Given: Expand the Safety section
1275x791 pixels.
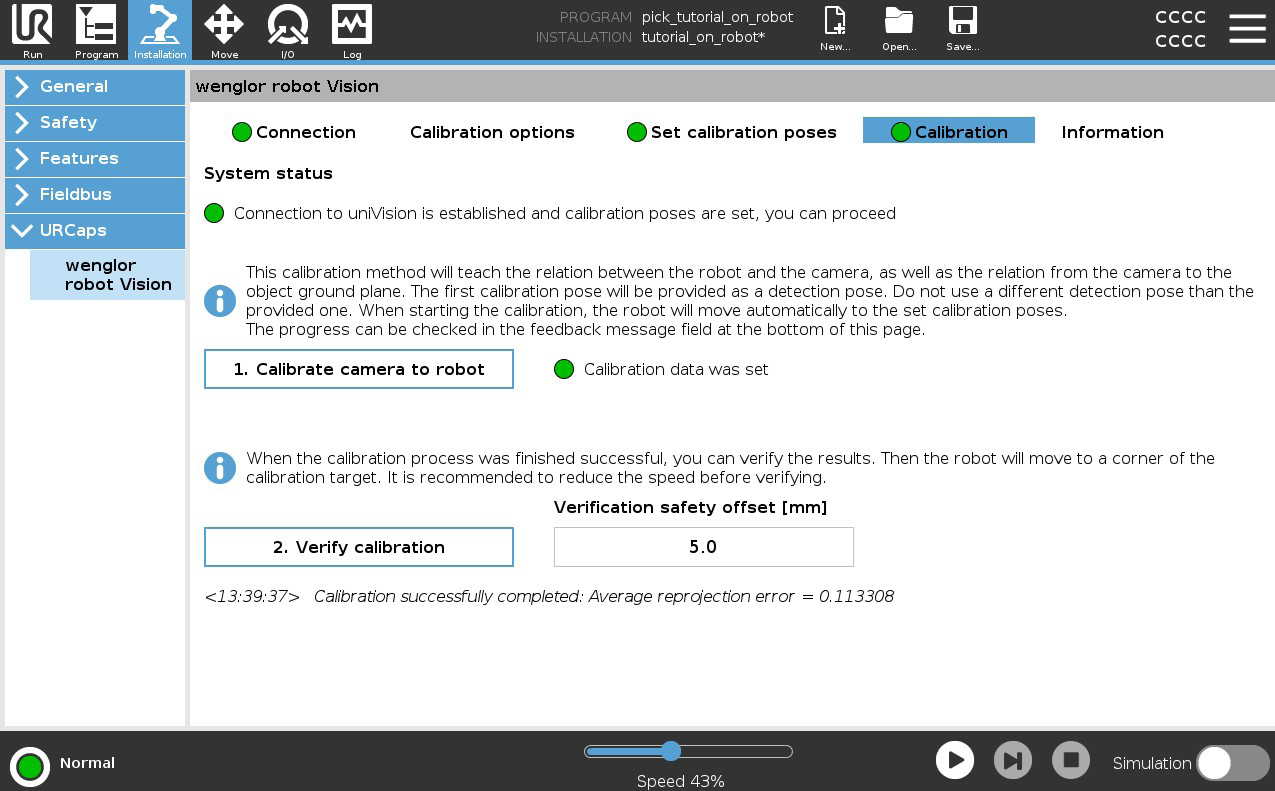Looking at the screenshot, I should point(95,123).
